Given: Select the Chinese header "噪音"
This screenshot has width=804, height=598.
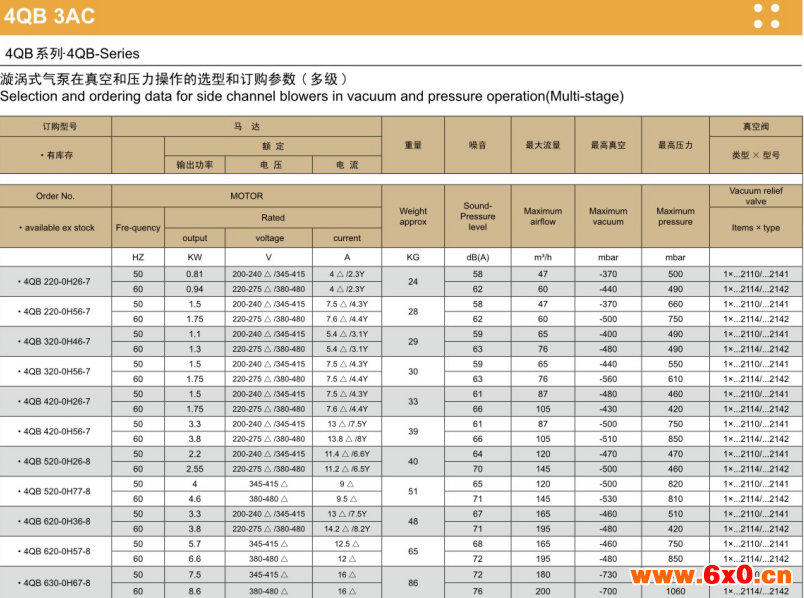Looking at the screenshot, I should (x=477, y=145).
